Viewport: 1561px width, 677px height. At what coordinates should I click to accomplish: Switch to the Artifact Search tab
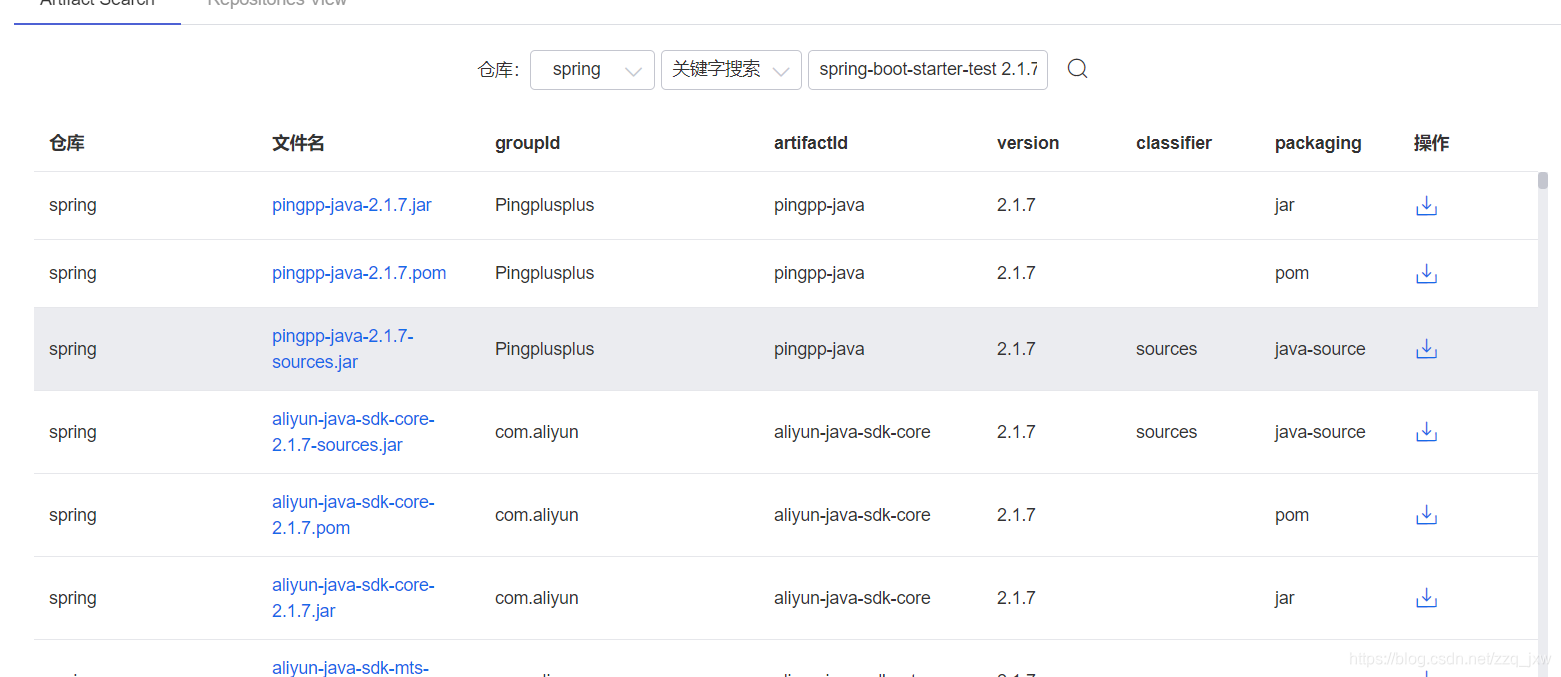[x=97, y=5]
